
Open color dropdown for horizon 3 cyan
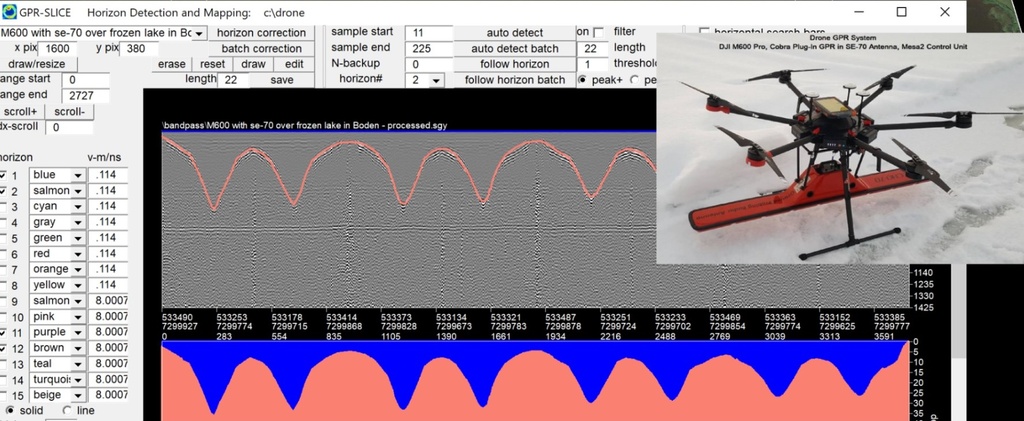[x=78, y=206]
